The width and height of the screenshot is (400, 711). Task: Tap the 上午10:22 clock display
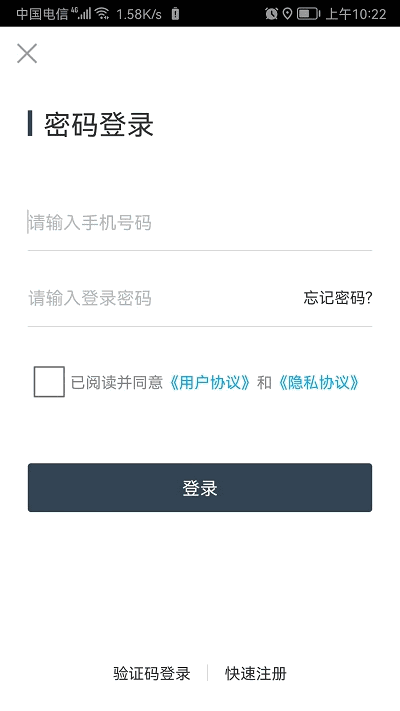[356, 14]
